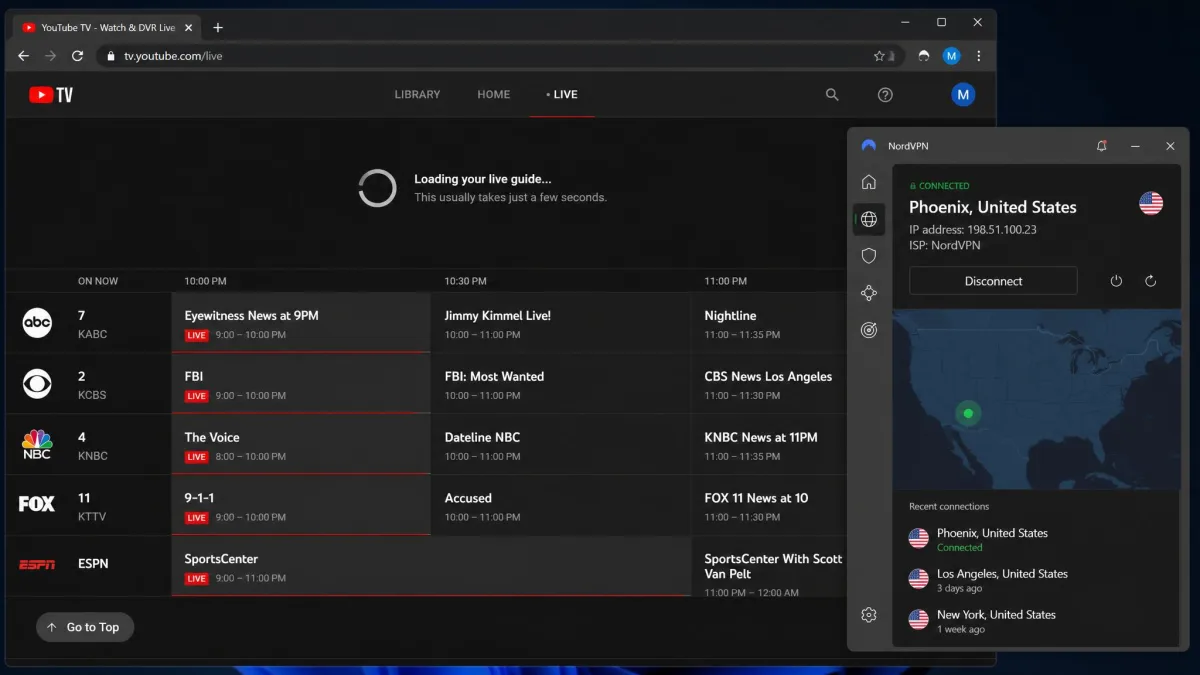Click the CBS channel logo

coord(37,383)
